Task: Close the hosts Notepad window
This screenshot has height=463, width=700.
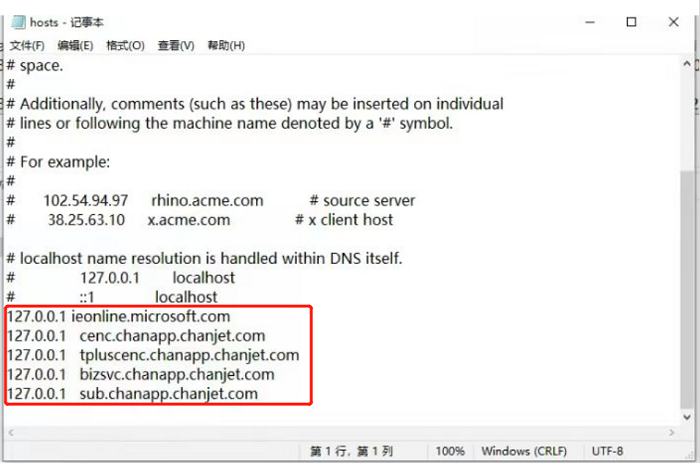Action: click(x=674, y=22)
